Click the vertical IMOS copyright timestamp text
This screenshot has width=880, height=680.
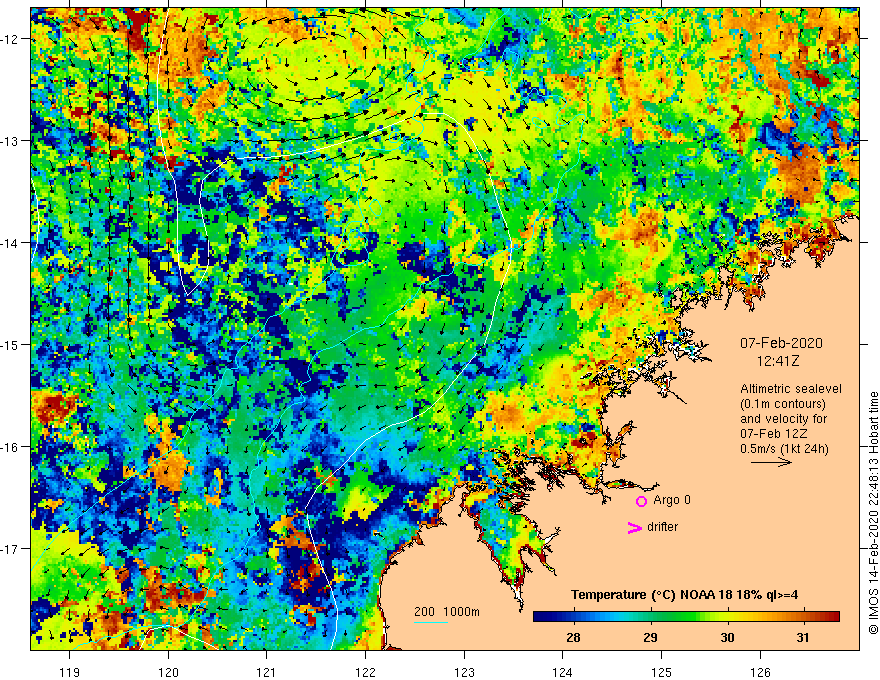click(x=873, y=513)
